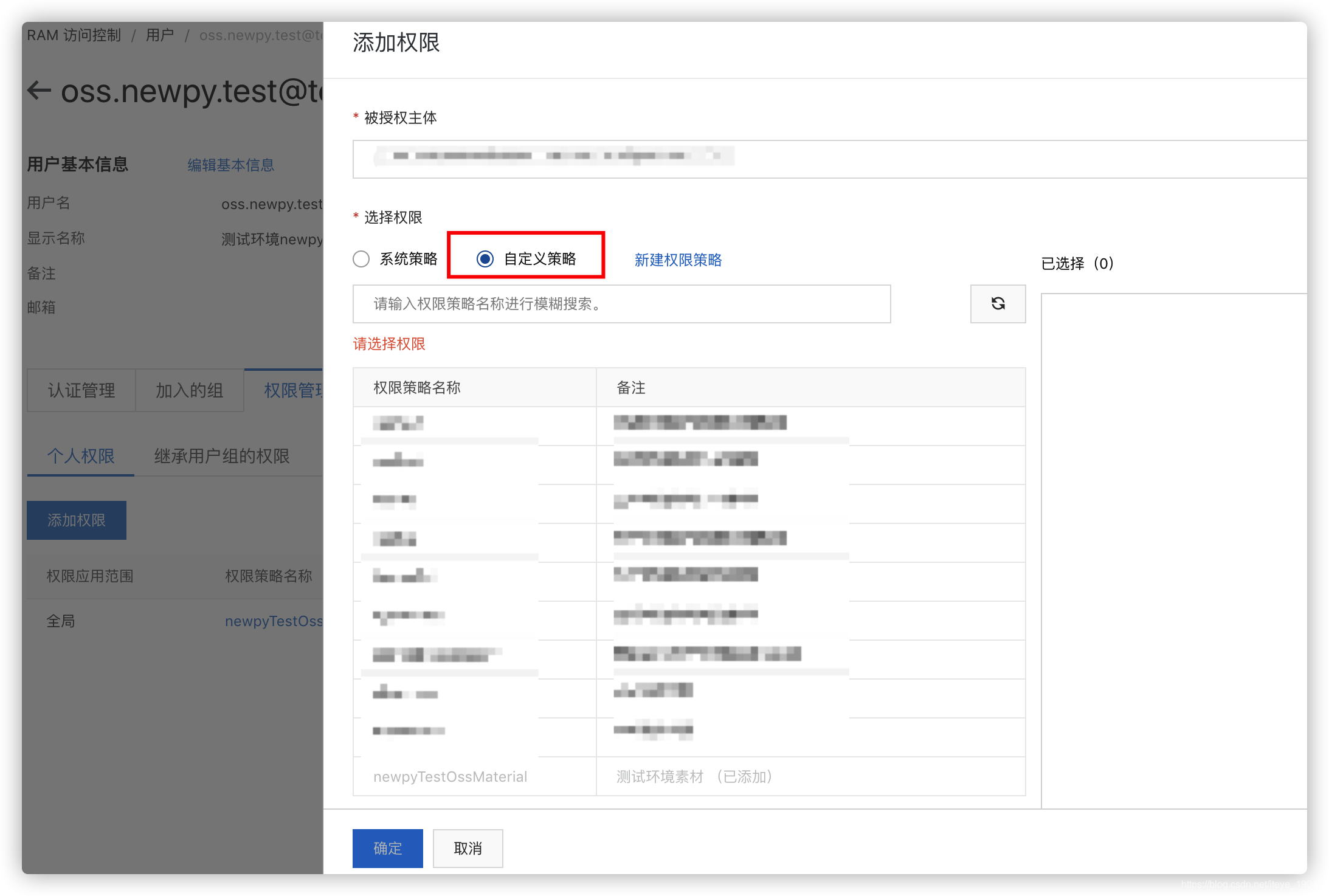Select the 系统策略 radio button
Image resolution: width=1329 pixels, height=896 pixels.
(361, 259)
